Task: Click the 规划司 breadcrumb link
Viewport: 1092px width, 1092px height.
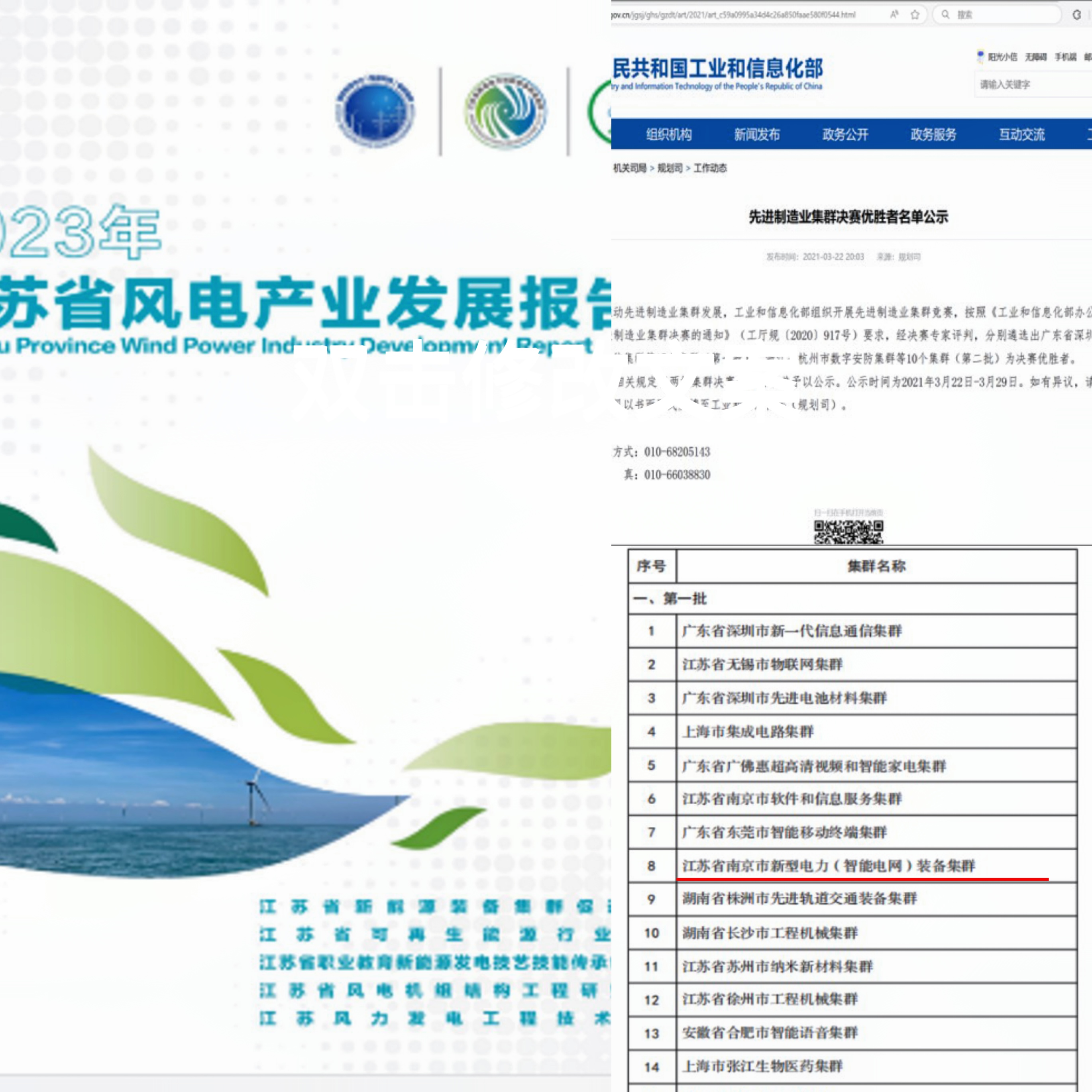Action: (670, 168)
